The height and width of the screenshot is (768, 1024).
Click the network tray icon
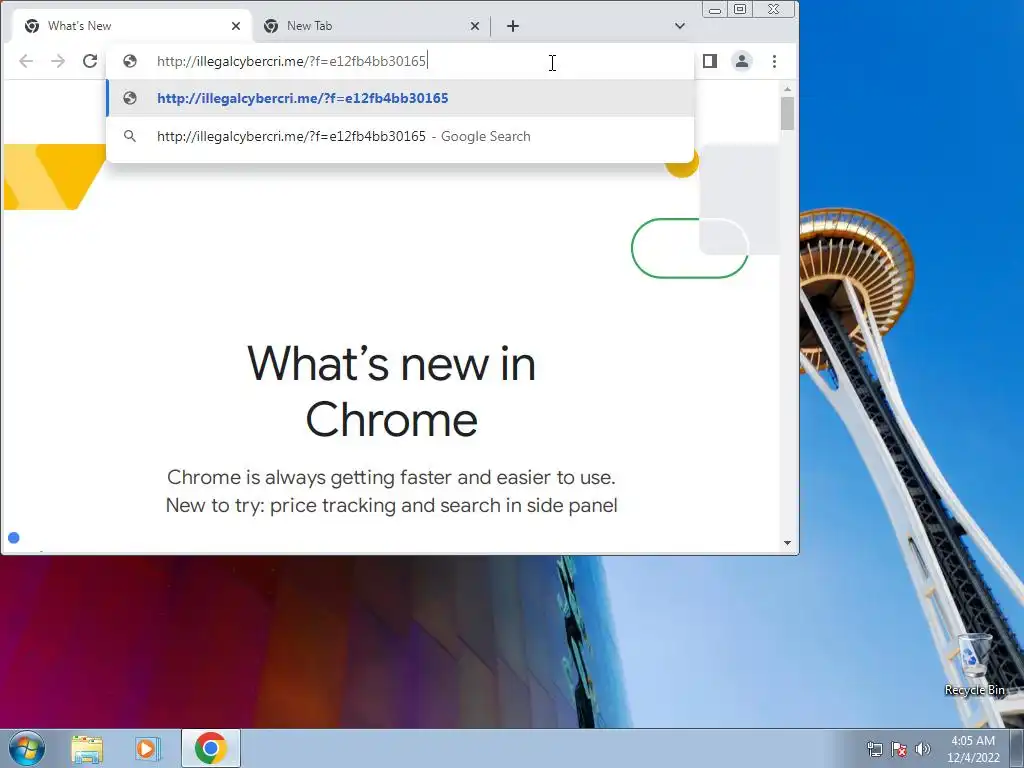coord(874,749)
